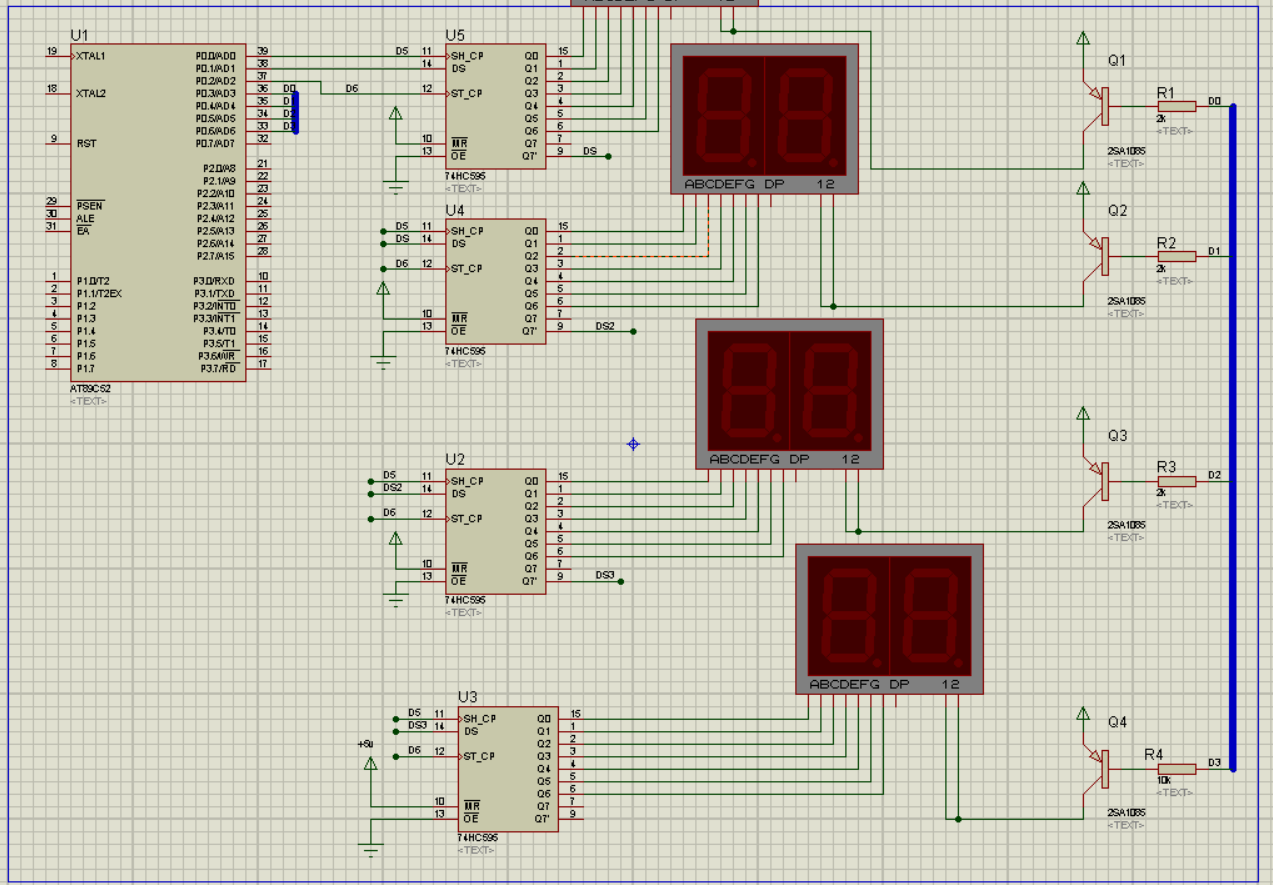Select the U2 74HC595 shift register

[495, 531]
